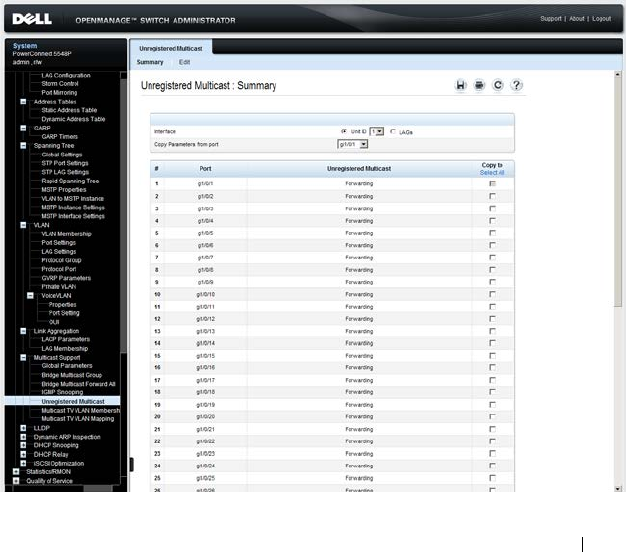Open Bridge Multicast Forward All
The image size is (641, 552).
(x=78, y=384)
